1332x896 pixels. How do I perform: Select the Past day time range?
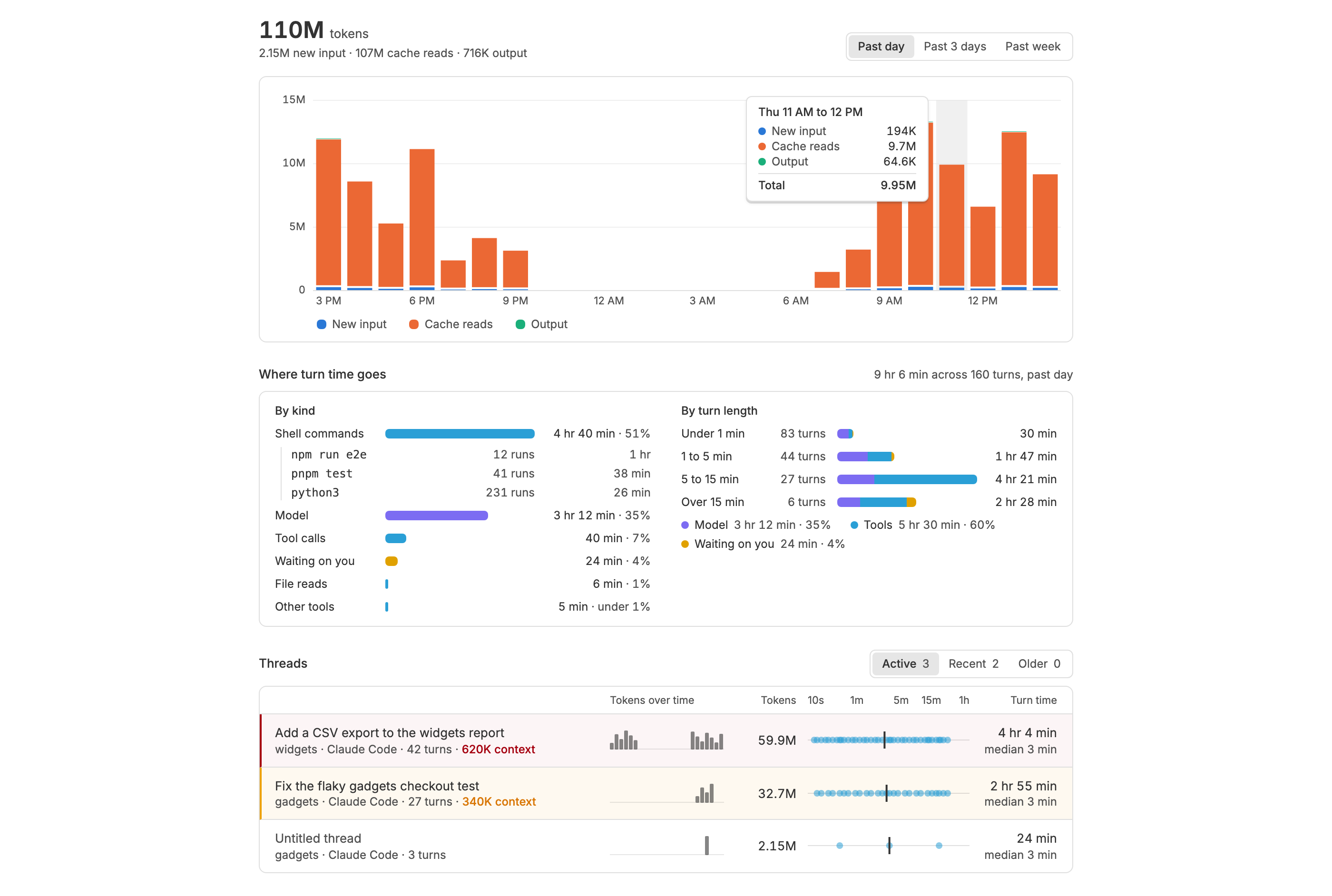[x=881, y=46]
